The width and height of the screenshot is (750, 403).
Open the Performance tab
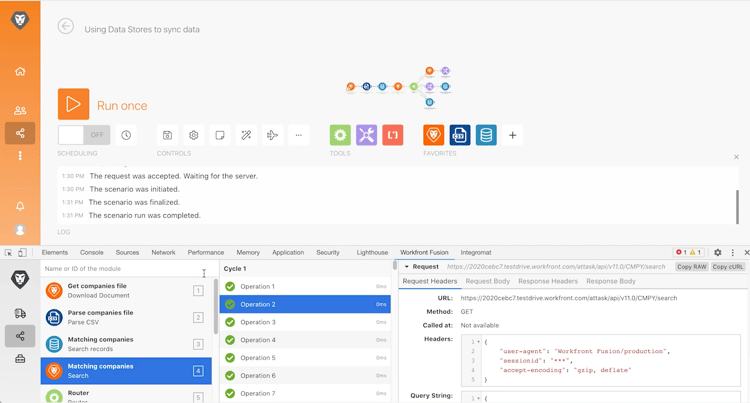point(206,252)
